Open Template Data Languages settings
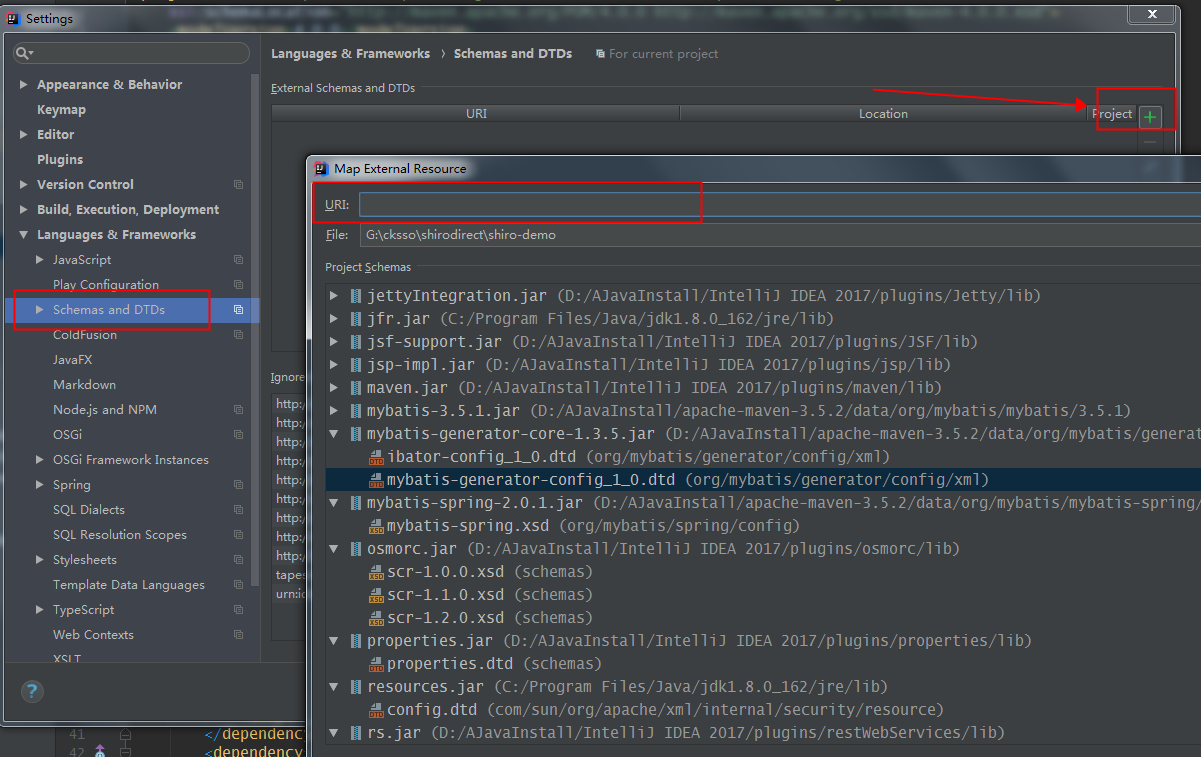The width and height of the screenshot is (1201, 757). click(129, 585)
